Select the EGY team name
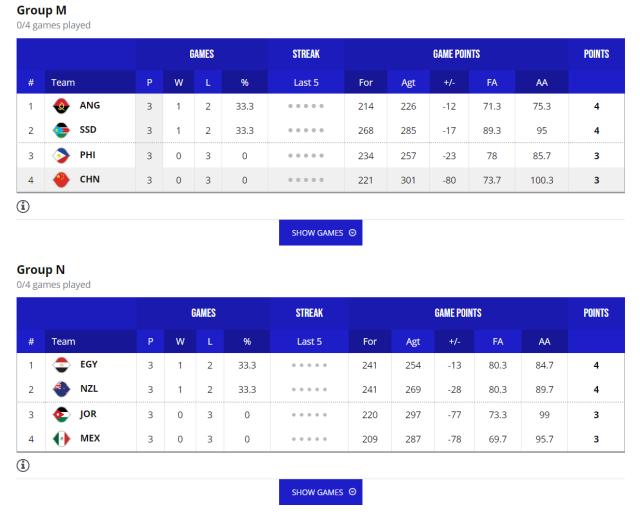The image size is (640, 520). [x=90, y=365]
